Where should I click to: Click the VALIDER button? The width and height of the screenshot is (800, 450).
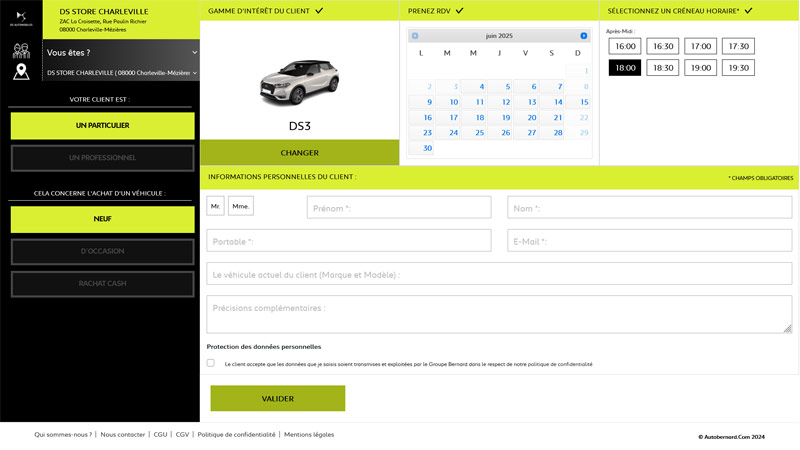pos(278,398)
